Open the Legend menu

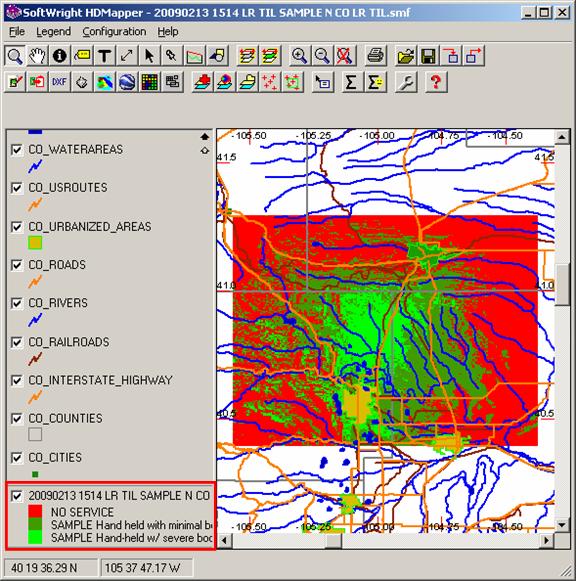(53, 32)
